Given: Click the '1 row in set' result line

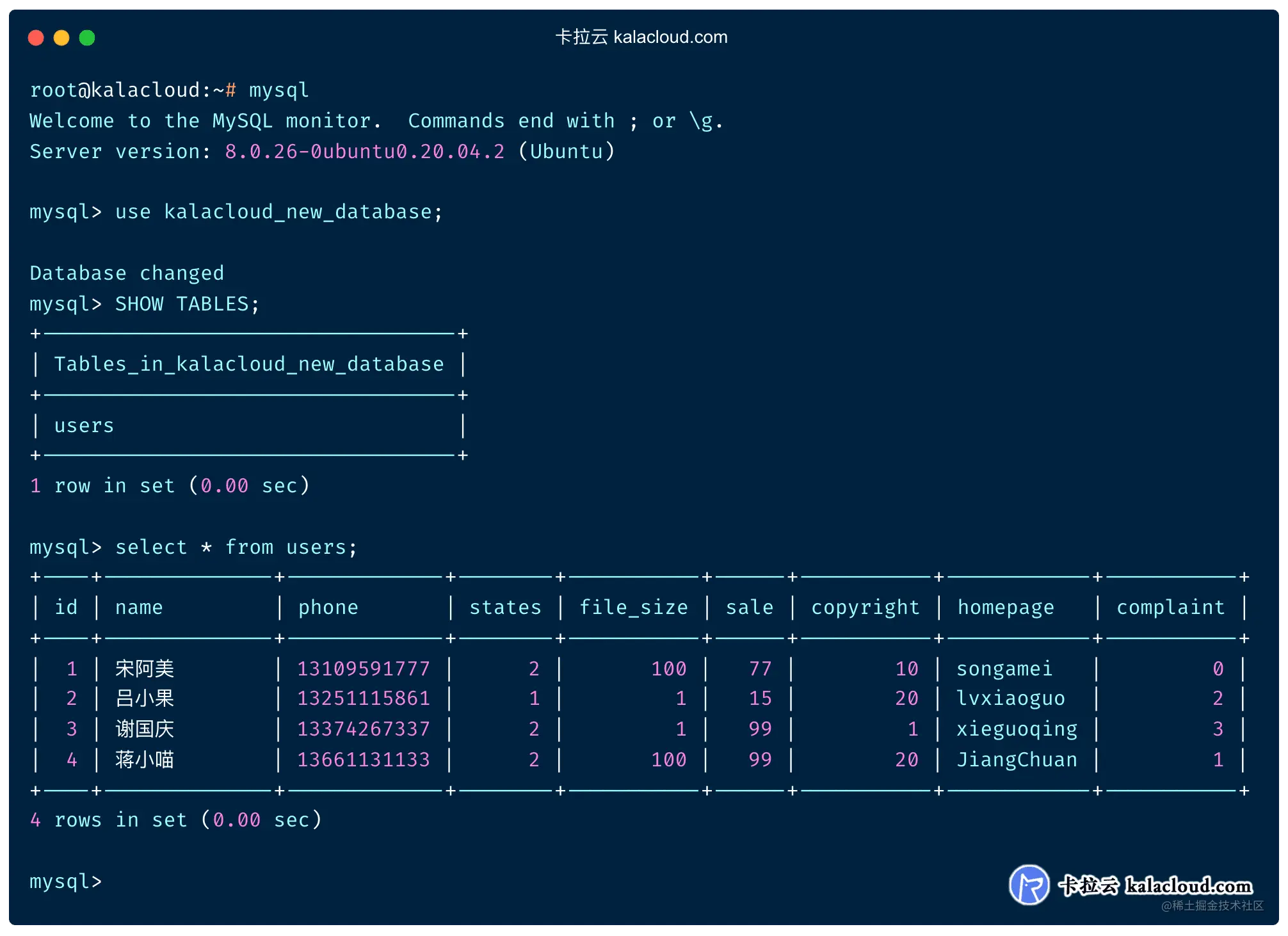Looking at the screenshot, I should point(170,486).
